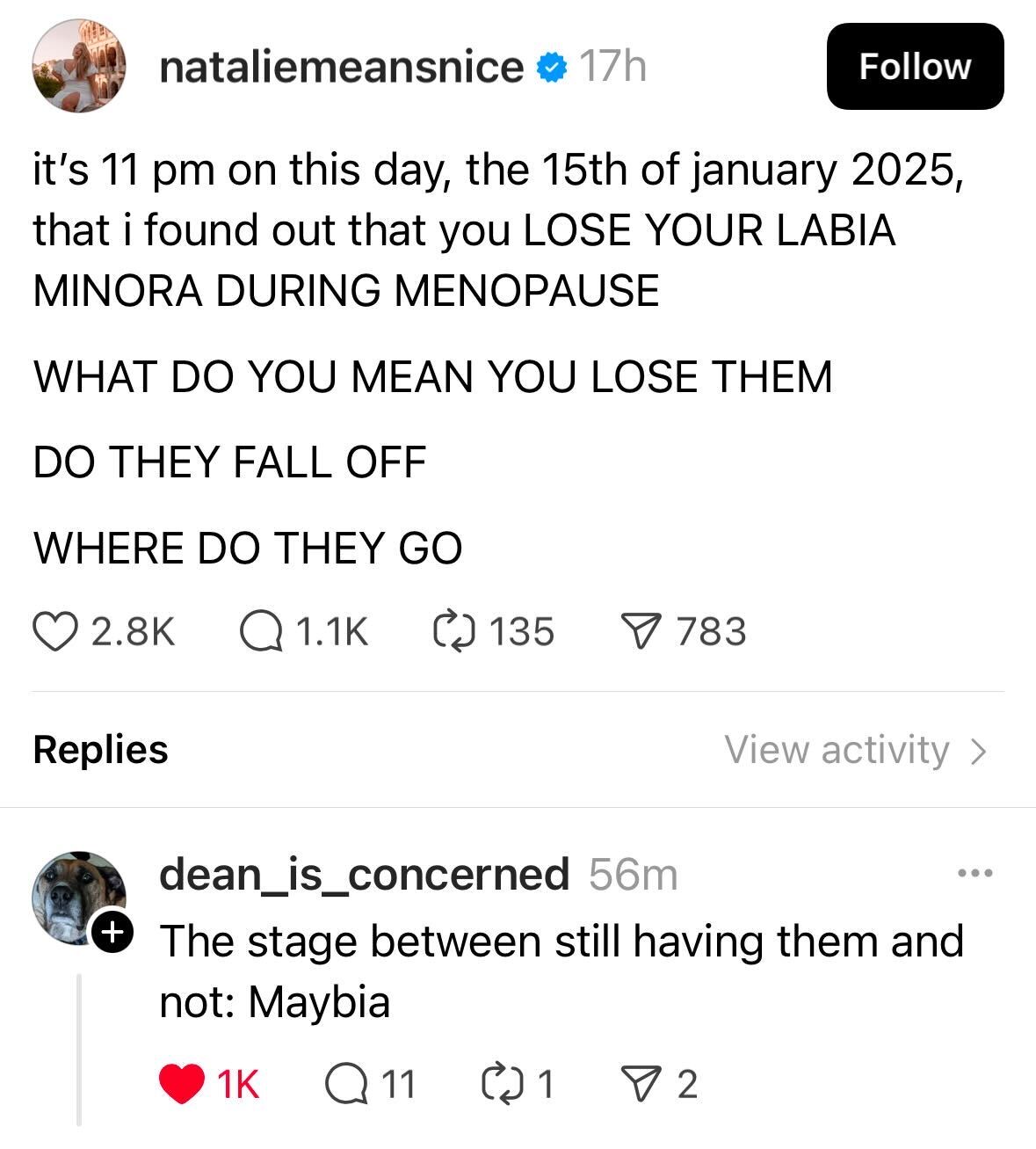Open comments on the main post

point(262,632)
